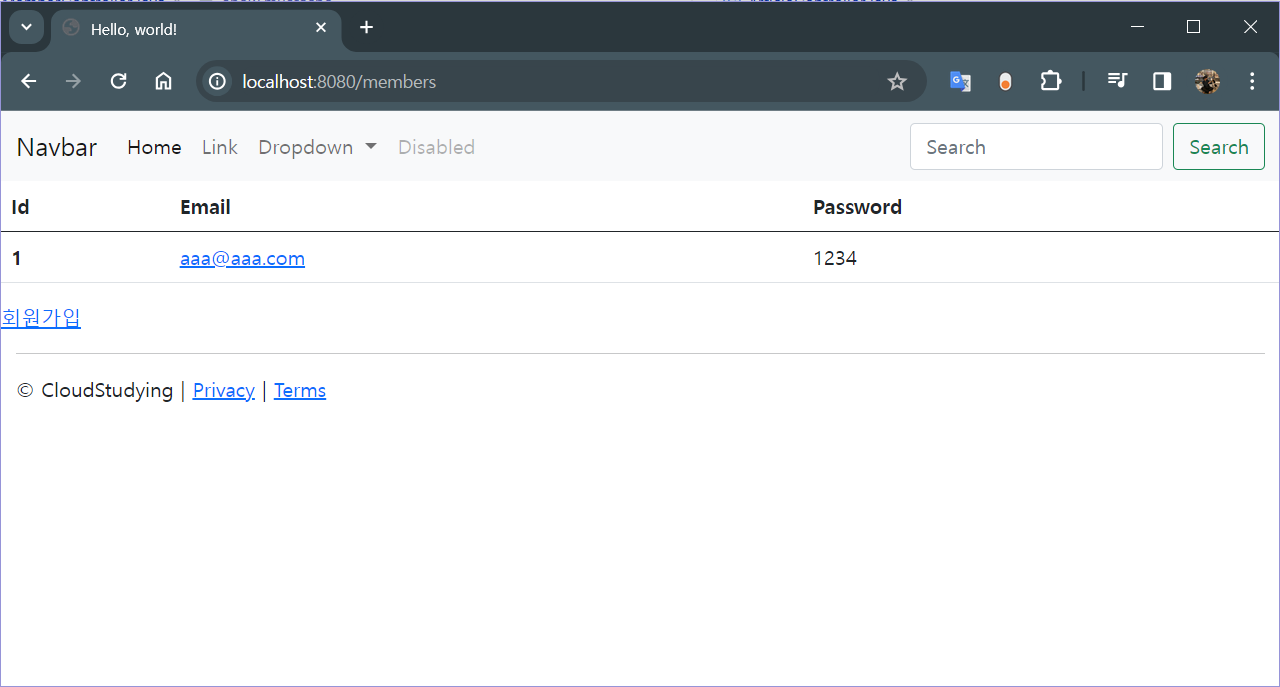The image size is (1280, 687).
Task: Click the Password column header
Action: pyautogui.click(x=857, y=207)
